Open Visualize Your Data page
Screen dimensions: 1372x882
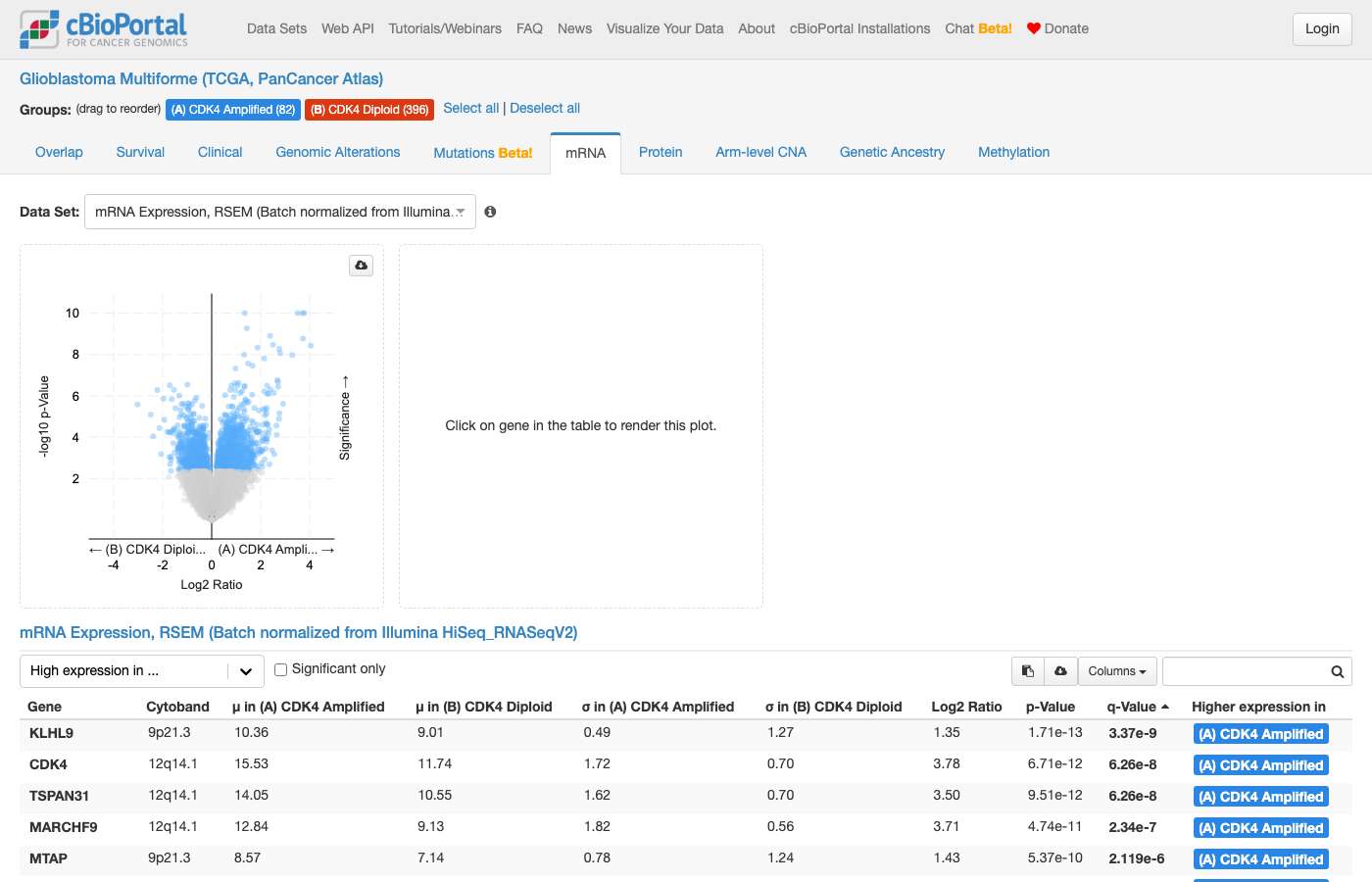[x=665, y=28]
